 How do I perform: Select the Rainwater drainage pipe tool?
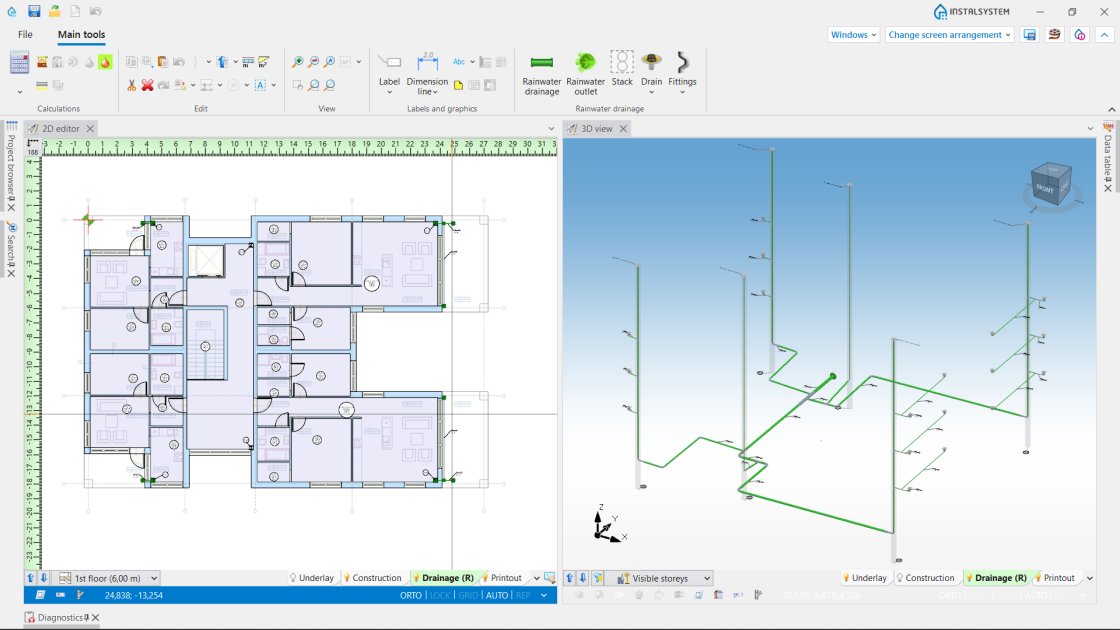click(541, 74)
